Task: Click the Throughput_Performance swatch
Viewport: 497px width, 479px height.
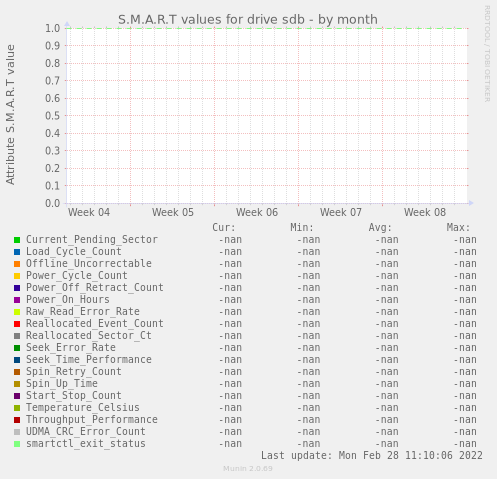Action: point(17,420)
